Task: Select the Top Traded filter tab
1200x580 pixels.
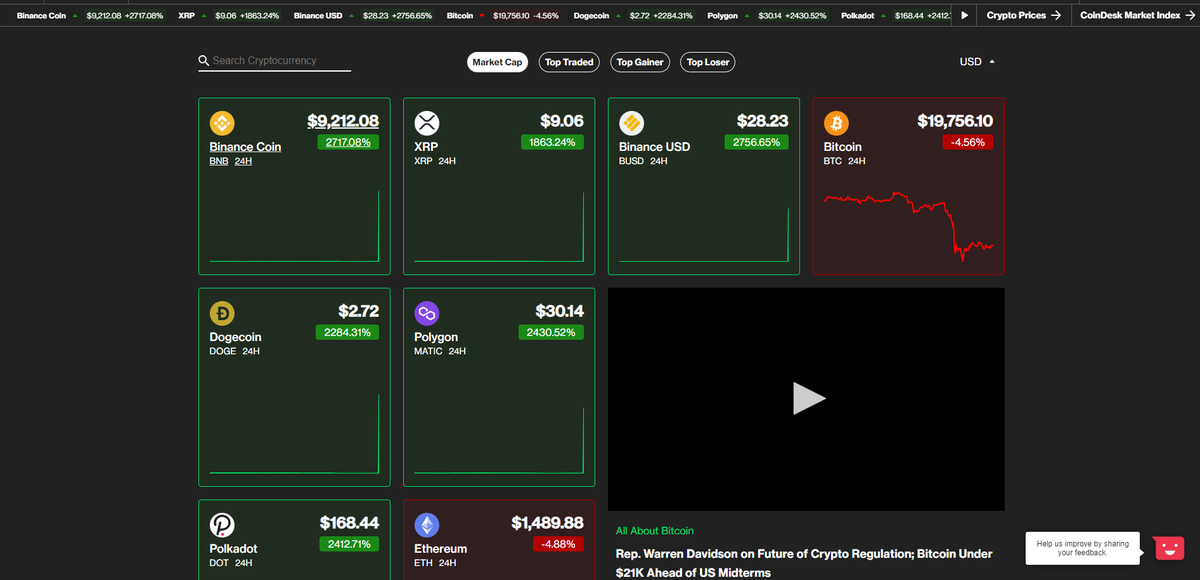Action: (x=569, y=62)
